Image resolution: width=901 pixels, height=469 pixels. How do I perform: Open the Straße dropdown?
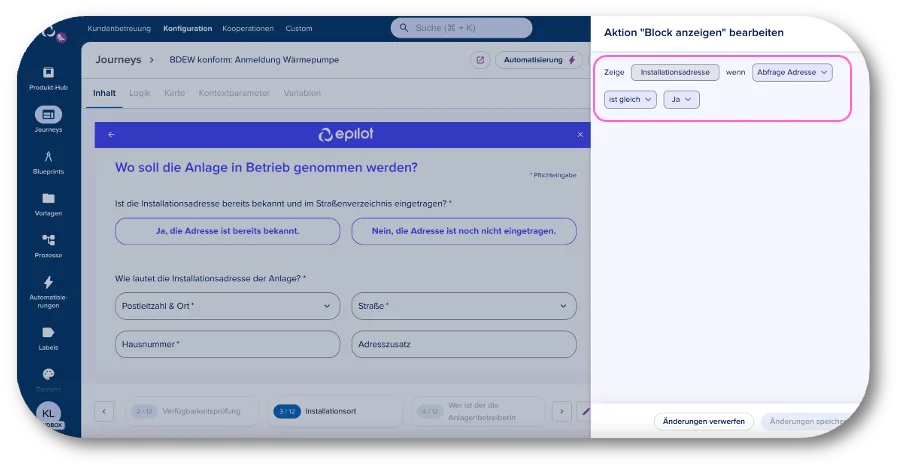464,306
